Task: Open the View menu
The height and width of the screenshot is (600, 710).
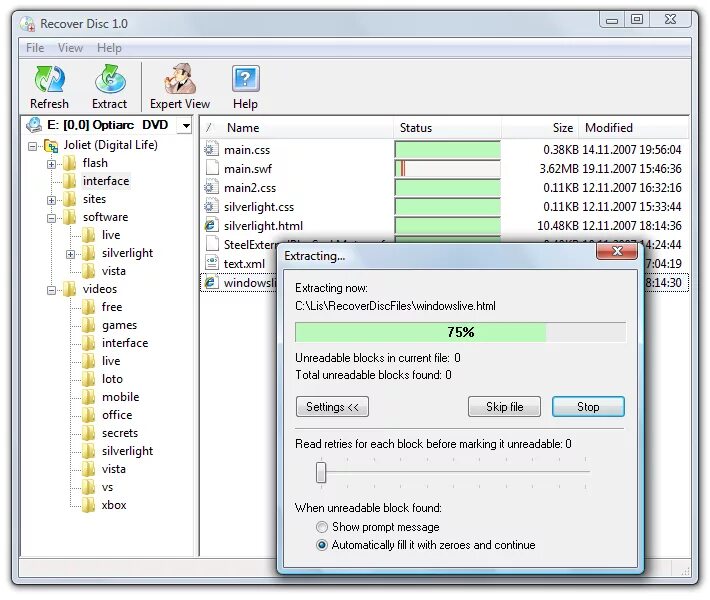Action: pyautogui.click(x=70, y=48)
